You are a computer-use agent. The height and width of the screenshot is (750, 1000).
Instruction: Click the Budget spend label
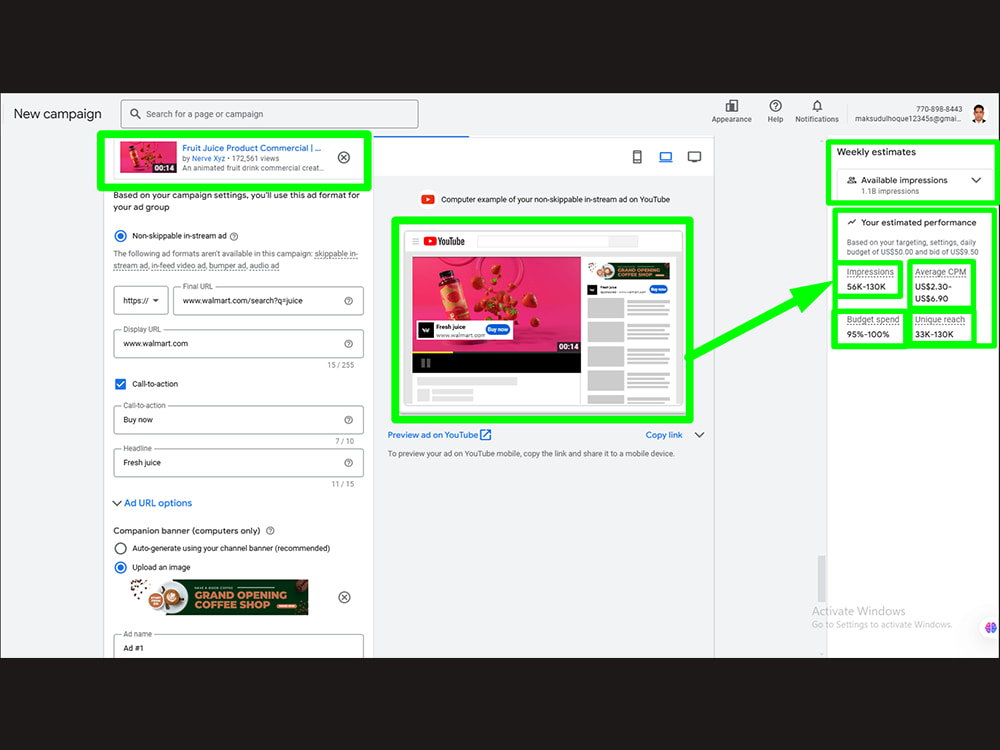tap(872, 320)
